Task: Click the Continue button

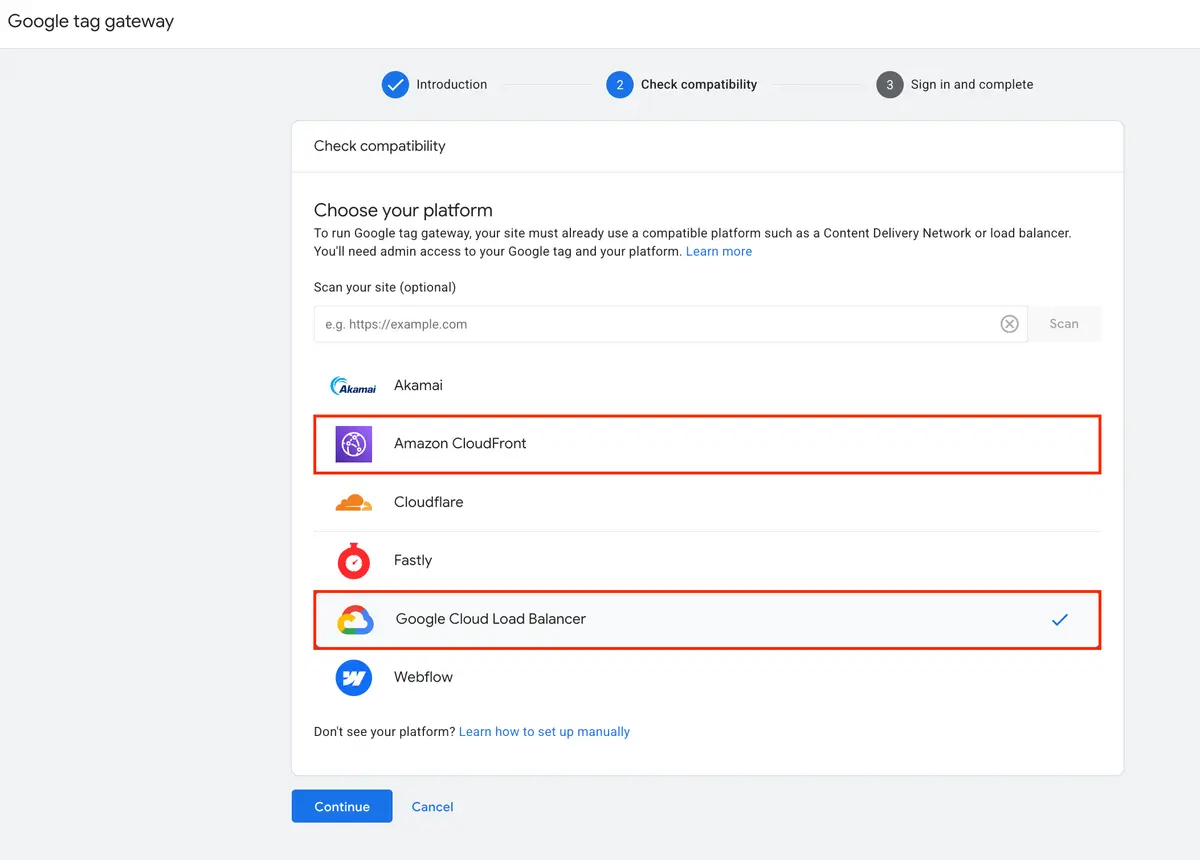Action: [x=342, y=806]
